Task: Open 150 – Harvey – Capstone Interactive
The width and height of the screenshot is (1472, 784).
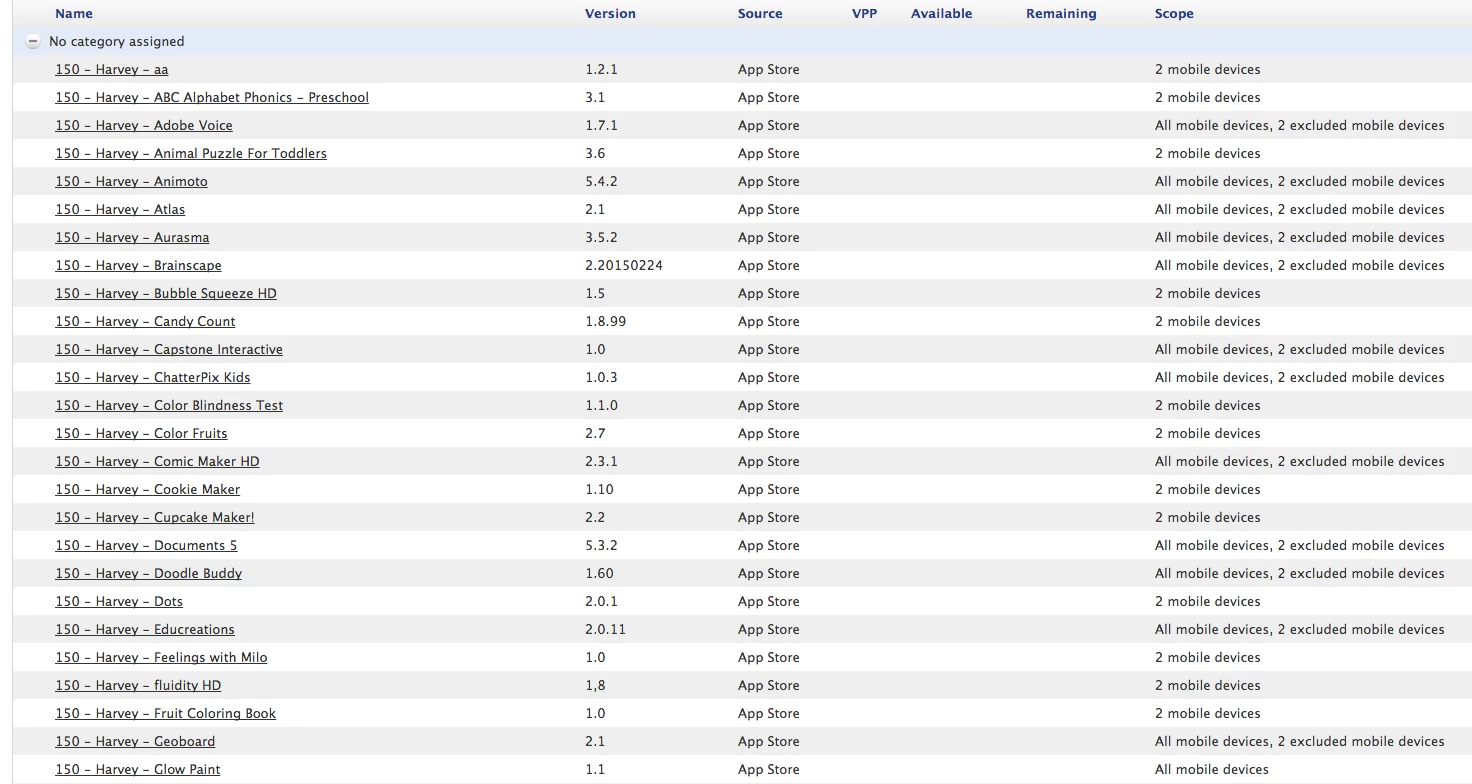Action: pos(169,350)
